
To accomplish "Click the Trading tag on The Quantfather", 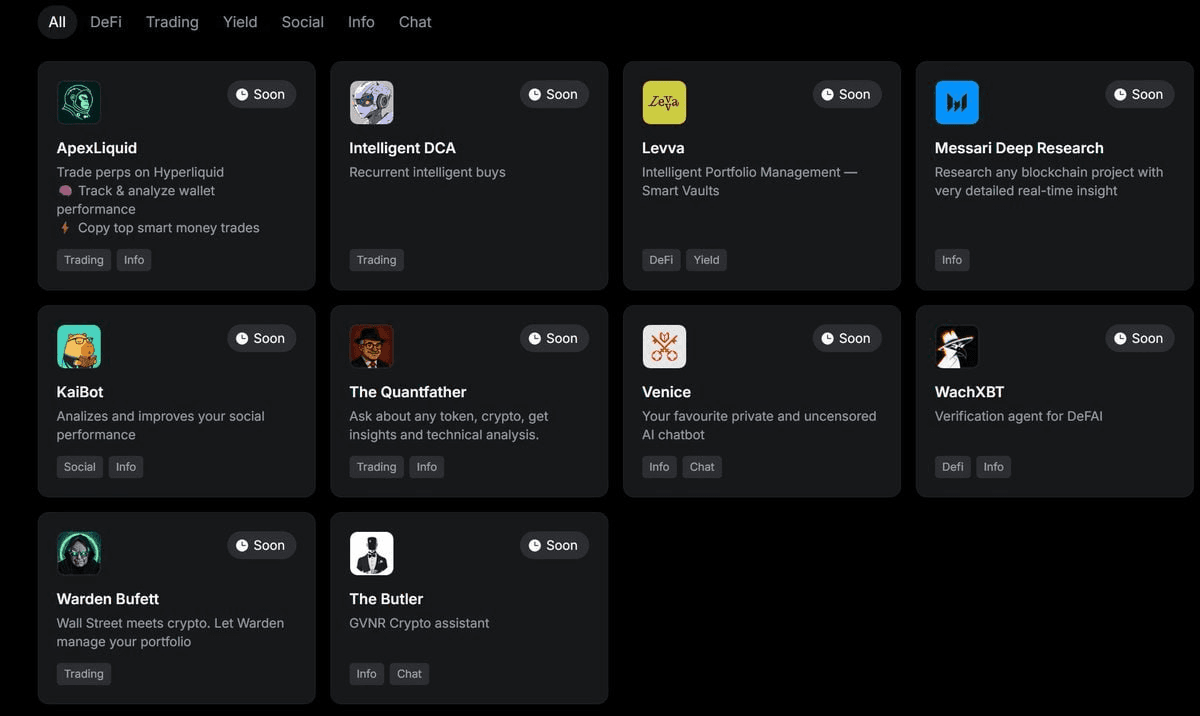I will pyautogui.click(x=377, y=467).
